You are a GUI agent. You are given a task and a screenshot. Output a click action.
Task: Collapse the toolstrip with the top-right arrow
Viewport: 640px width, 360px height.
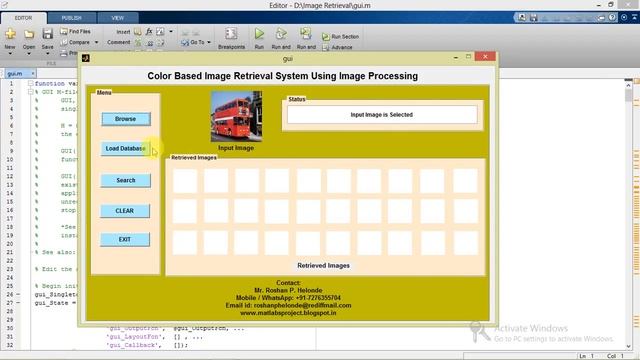coord(635,18)
